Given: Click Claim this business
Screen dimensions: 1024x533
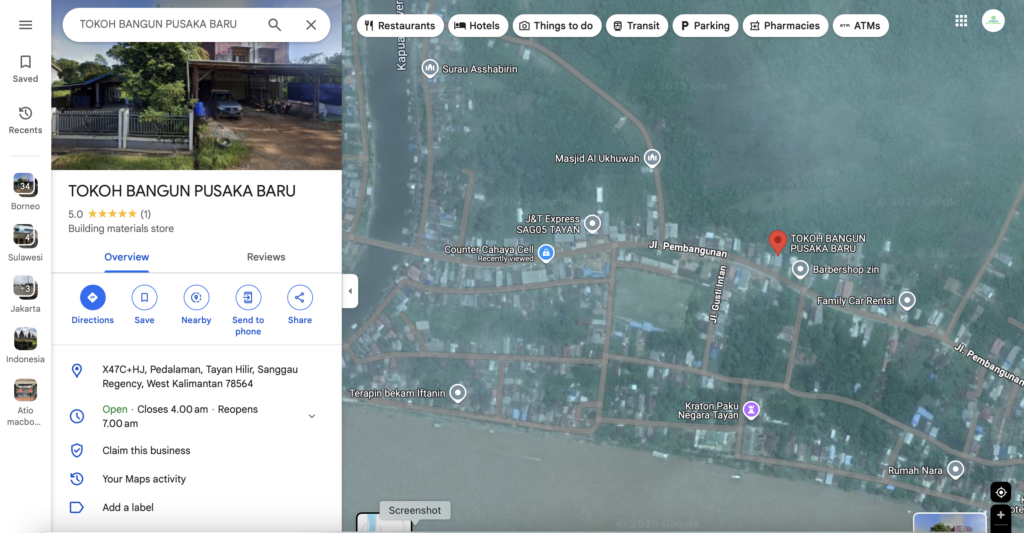Looking at the screenshot, I should click(146, 451).
